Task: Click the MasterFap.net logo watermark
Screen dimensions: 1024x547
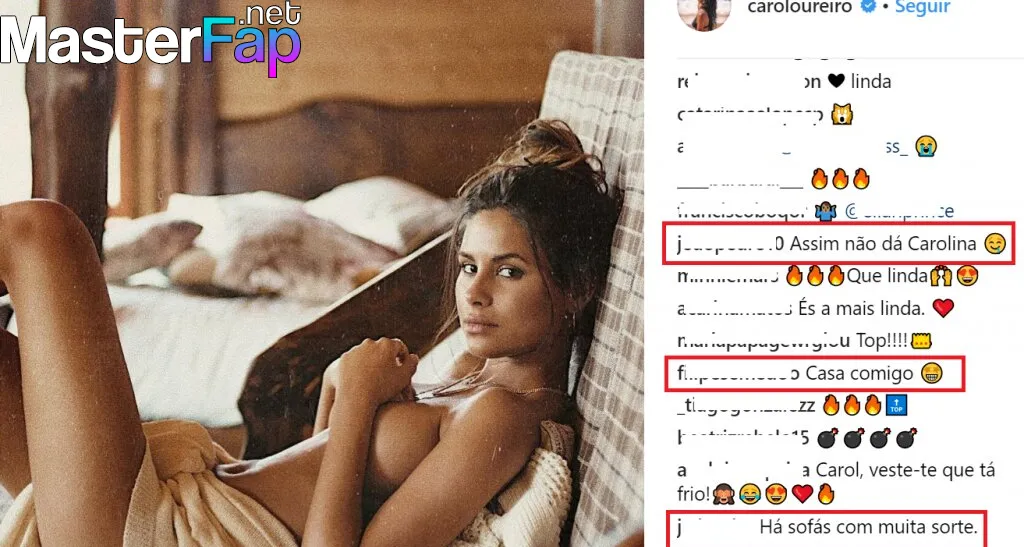Action: (151, 39)
